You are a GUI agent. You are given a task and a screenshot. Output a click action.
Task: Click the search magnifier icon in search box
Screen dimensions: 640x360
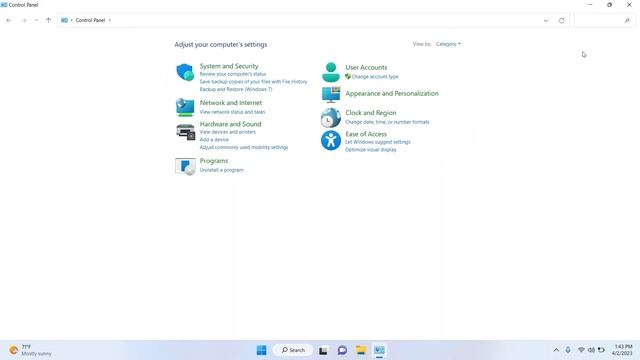[627, 20]
